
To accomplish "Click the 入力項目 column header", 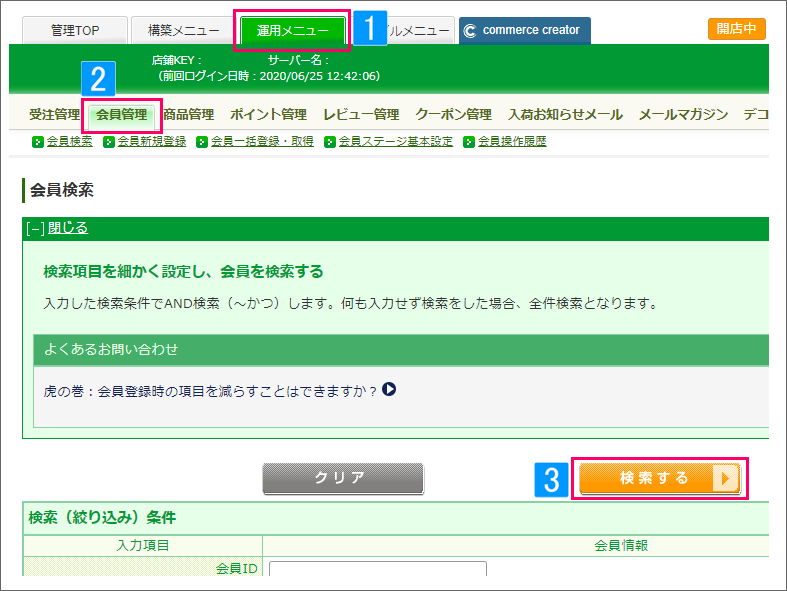I will (x=143, y=545).
